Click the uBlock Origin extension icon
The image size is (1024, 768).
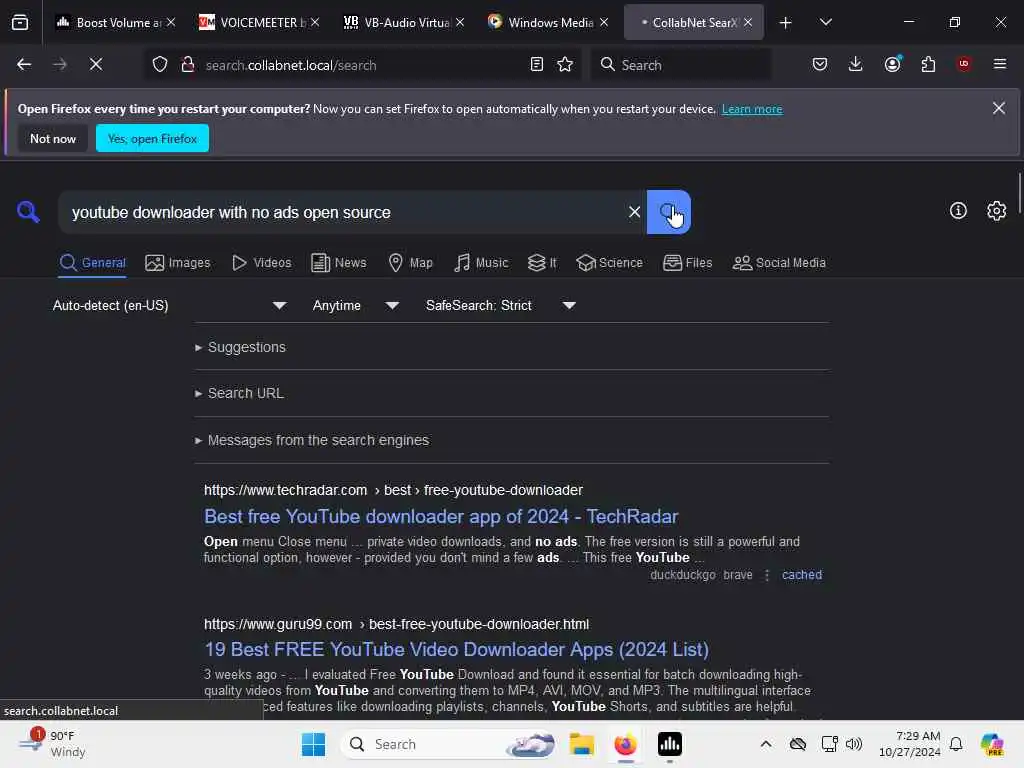(964, 63)
